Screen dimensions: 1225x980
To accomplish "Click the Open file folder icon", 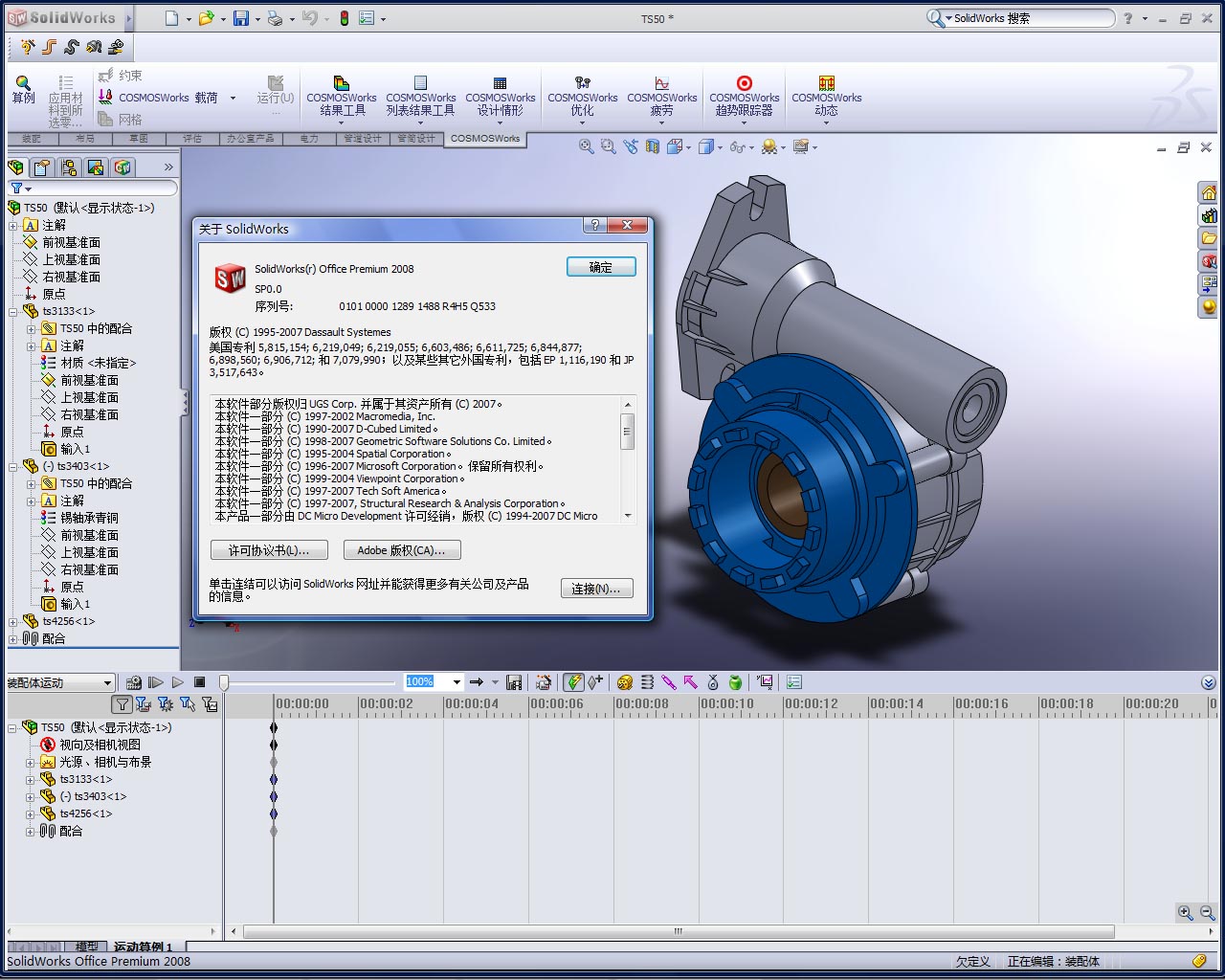I will click(x=206, y=18).
